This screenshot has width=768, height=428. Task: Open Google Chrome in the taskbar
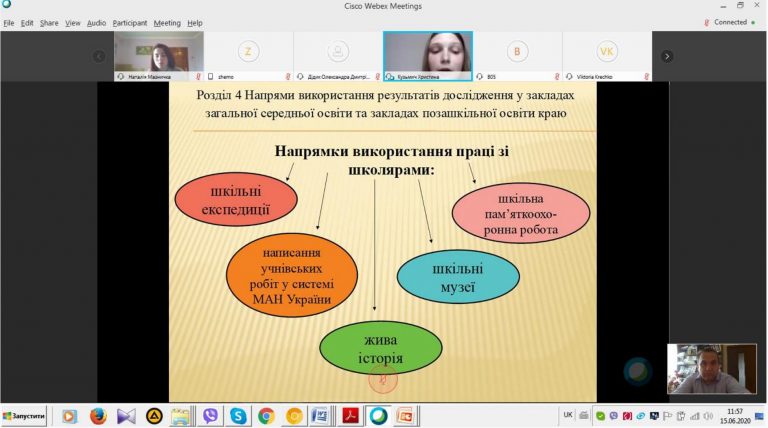266,416
